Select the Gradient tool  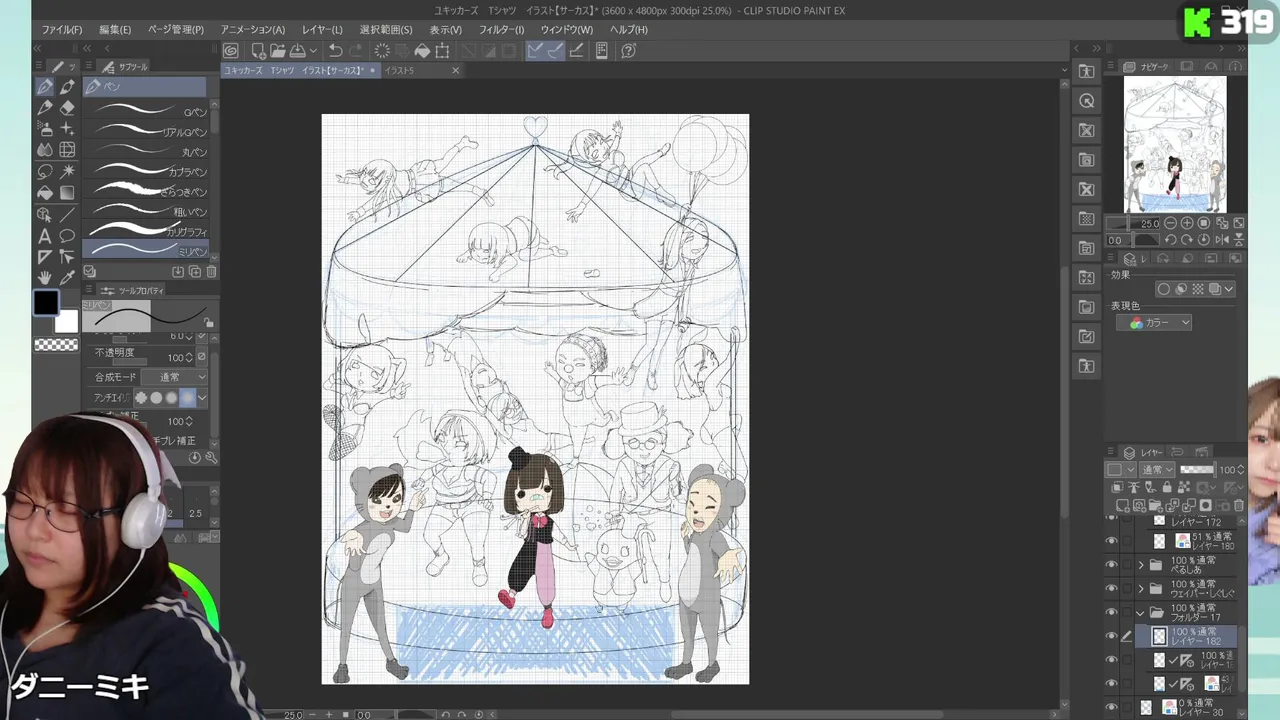[x=67, y=192]
